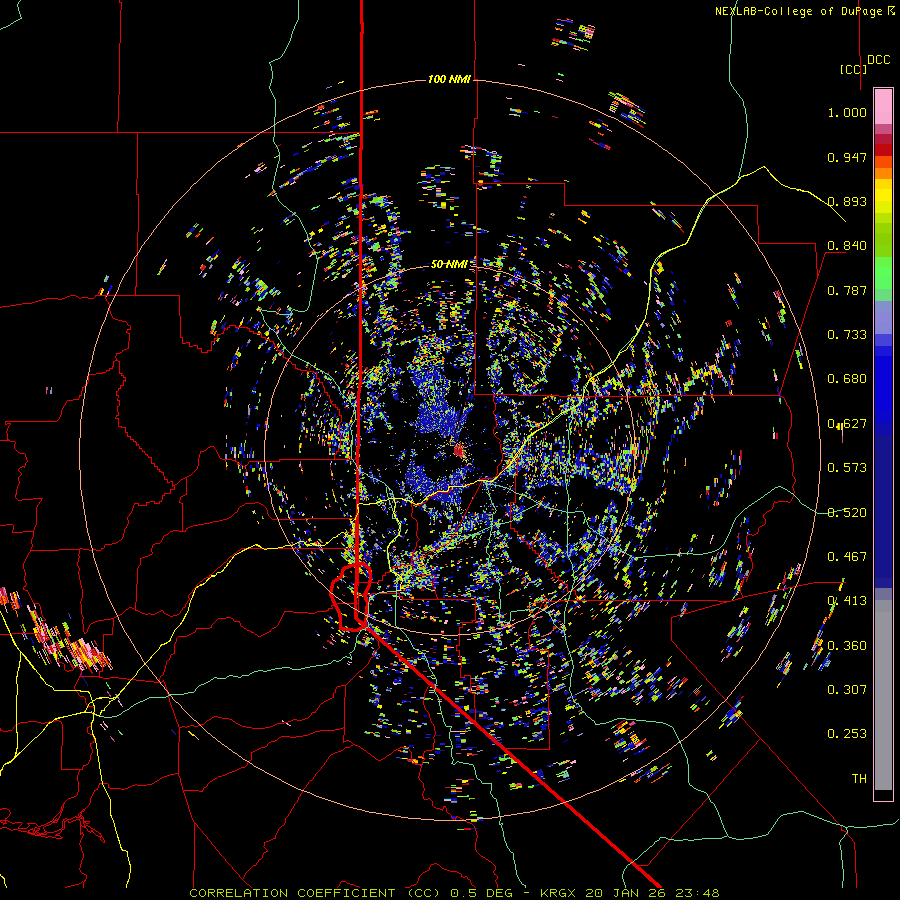Click the 0.947 scale value

pyautogui.click(x=847, y=157)
